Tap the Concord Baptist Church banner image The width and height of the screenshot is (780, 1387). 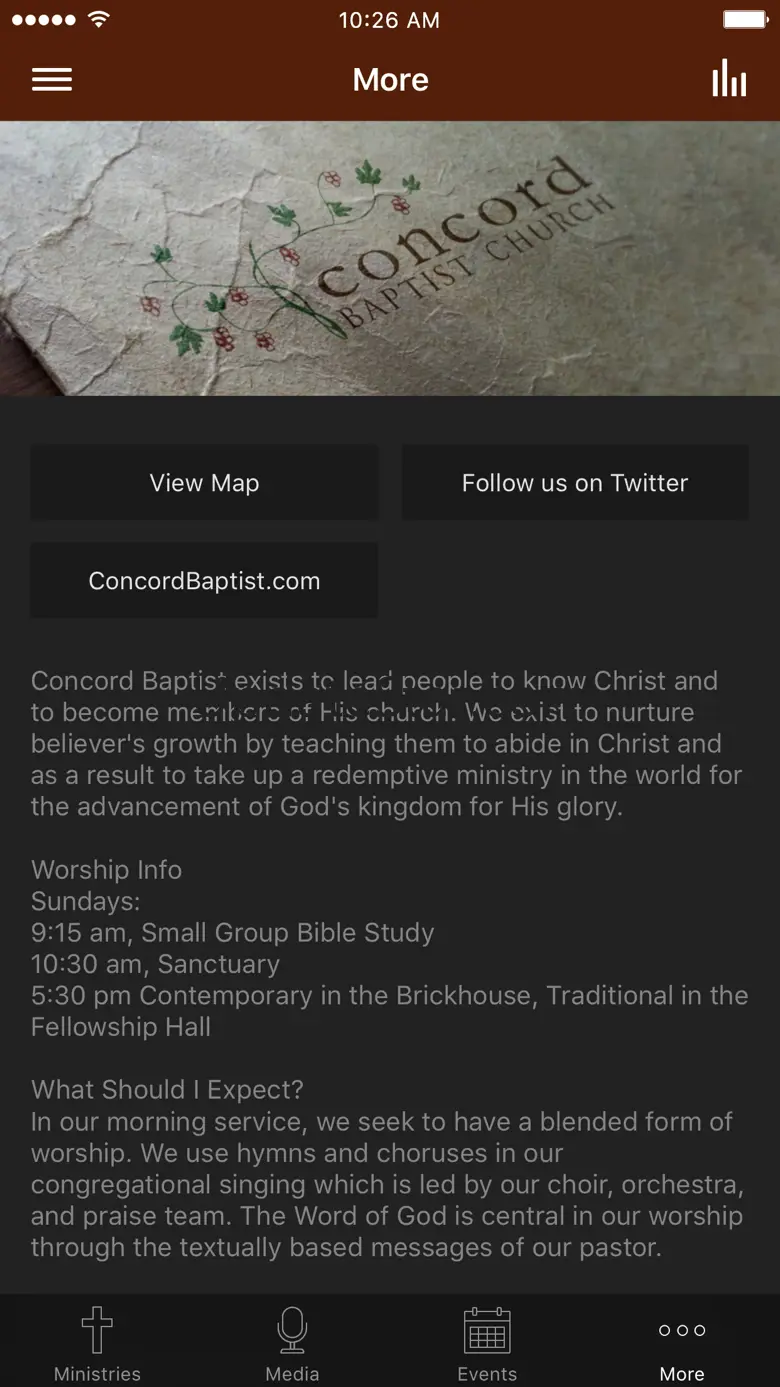click(x=390, y=258)
